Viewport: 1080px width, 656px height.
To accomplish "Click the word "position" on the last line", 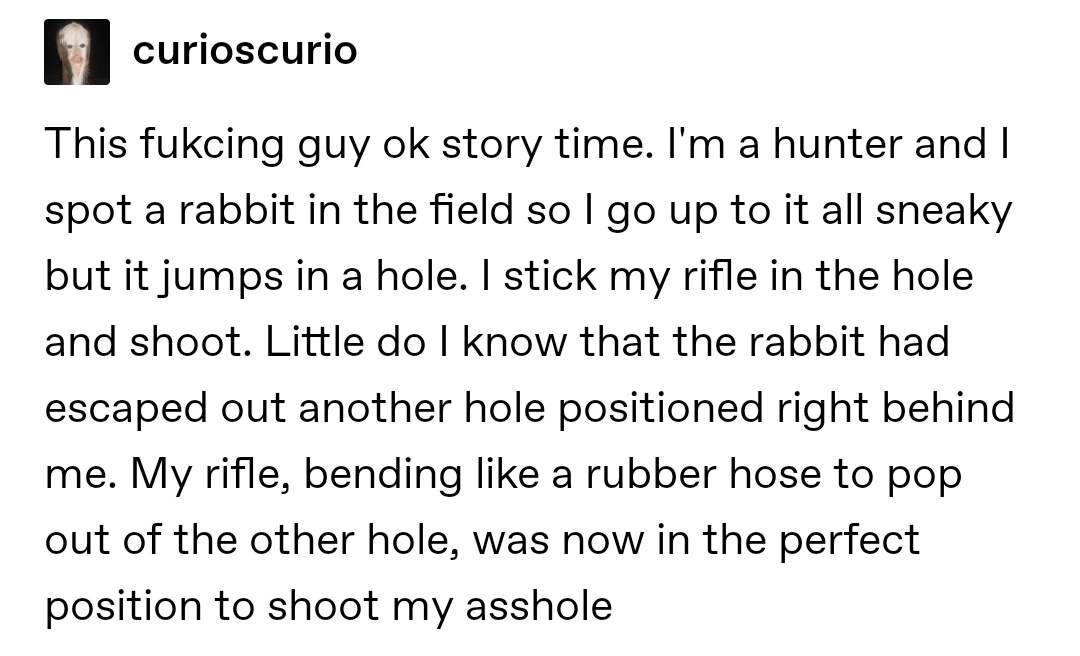I will 123,608.
